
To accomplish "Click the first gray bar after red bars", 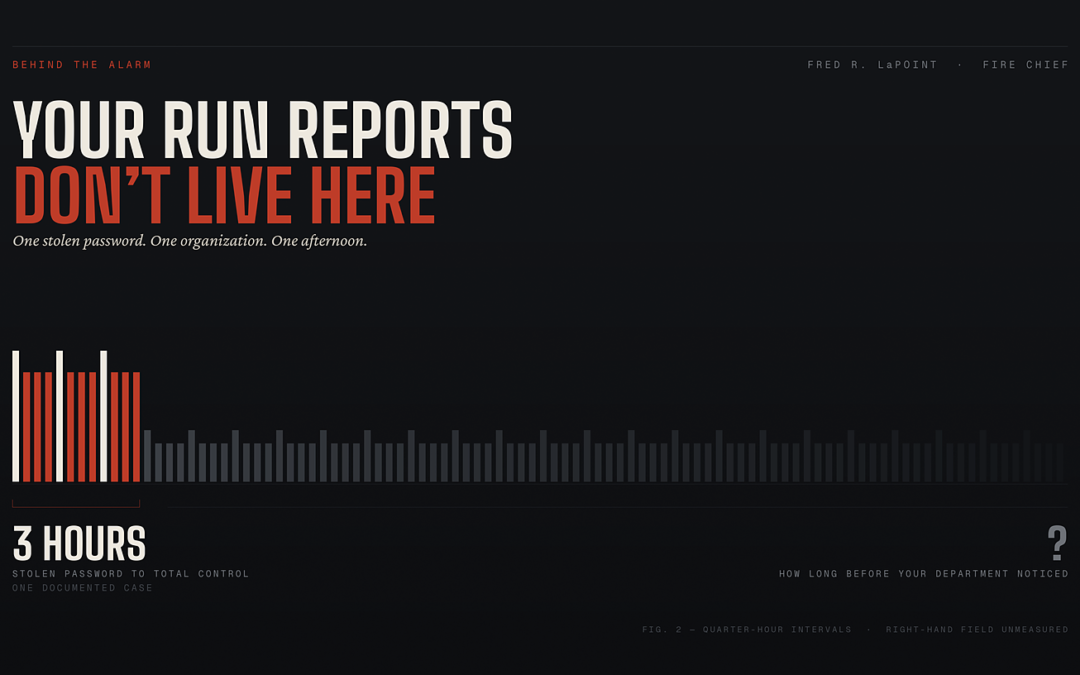I will tap(147, 456).
